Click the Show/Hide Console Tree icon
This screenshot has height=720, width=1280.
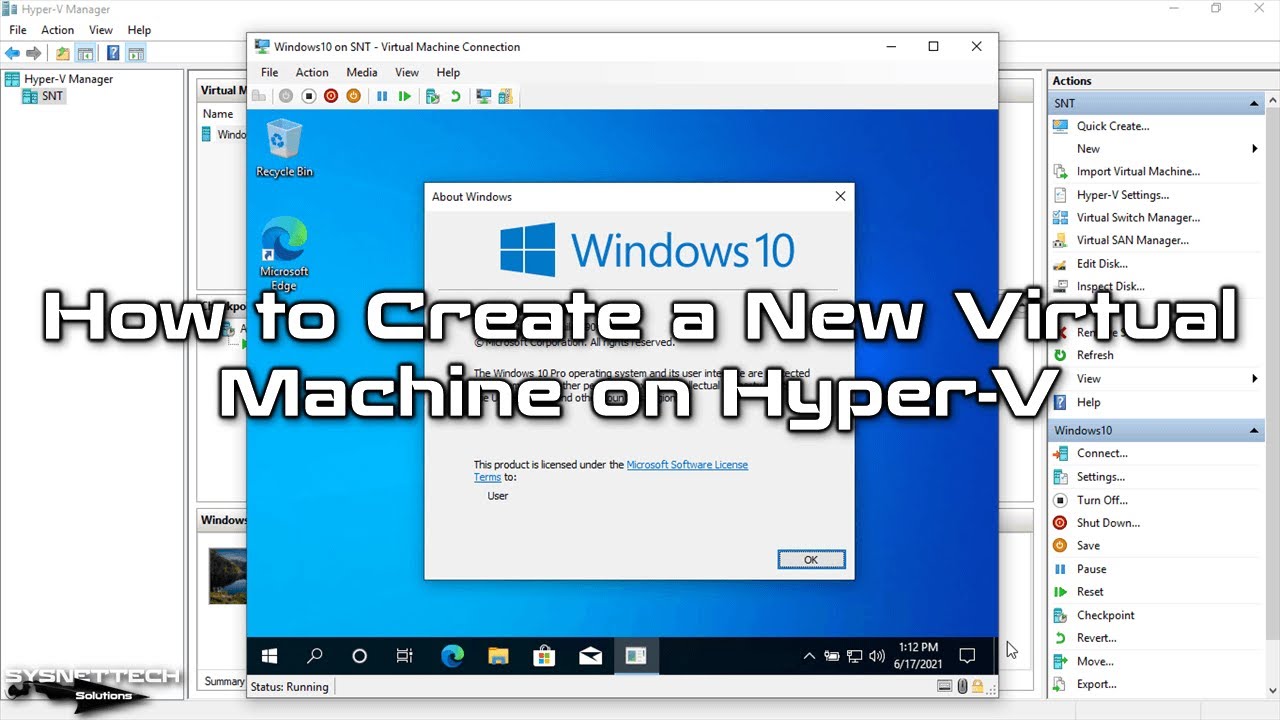point(86,53)
